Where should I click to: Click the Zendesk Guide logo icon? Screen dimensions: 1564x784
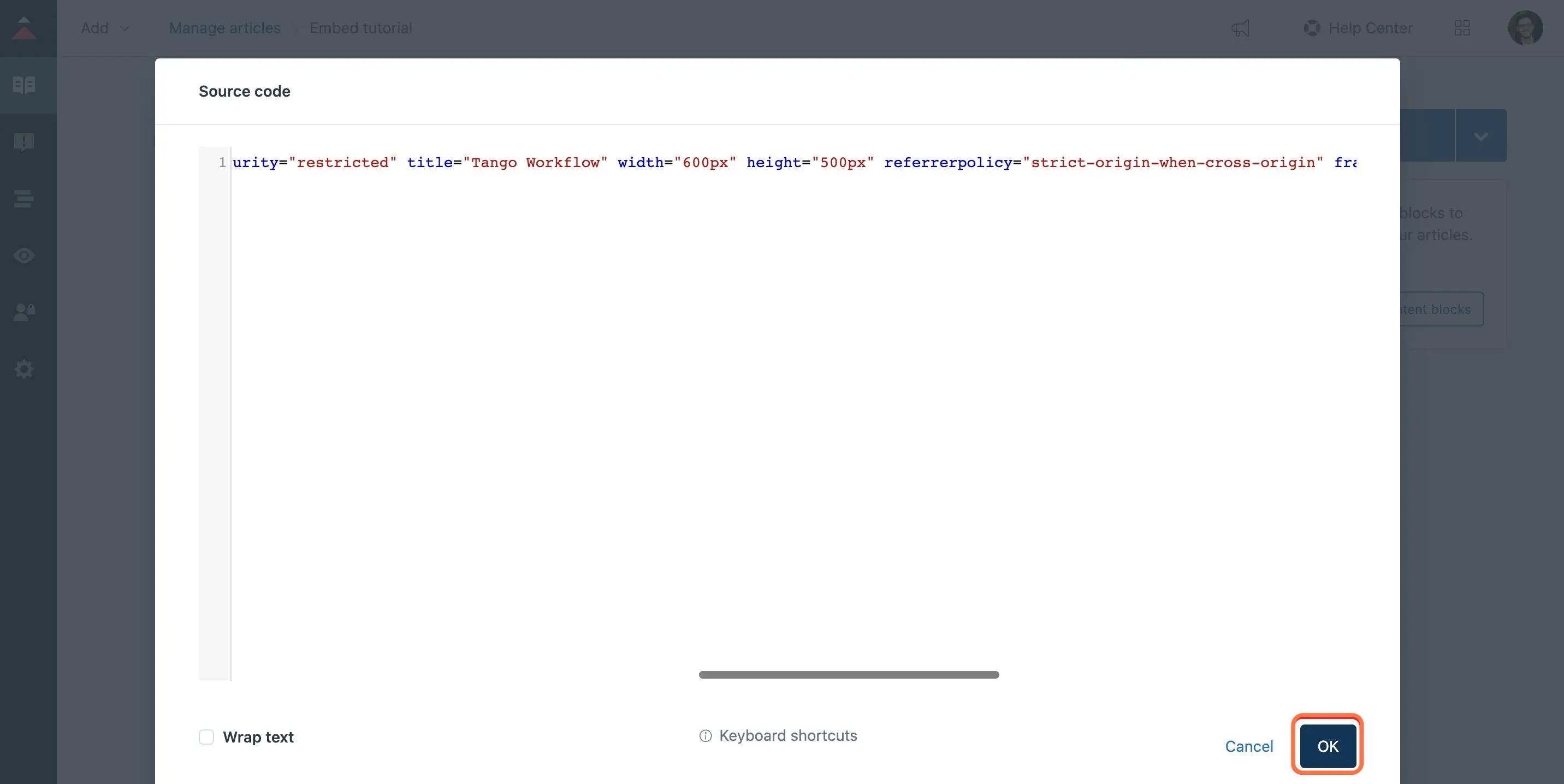[24, 28]
